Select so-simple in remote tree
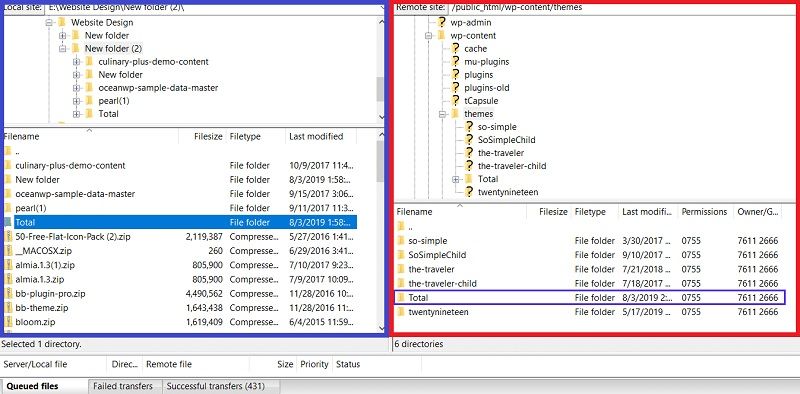Image resolution: width=800 pixels, height=394 pixels. 497,127
